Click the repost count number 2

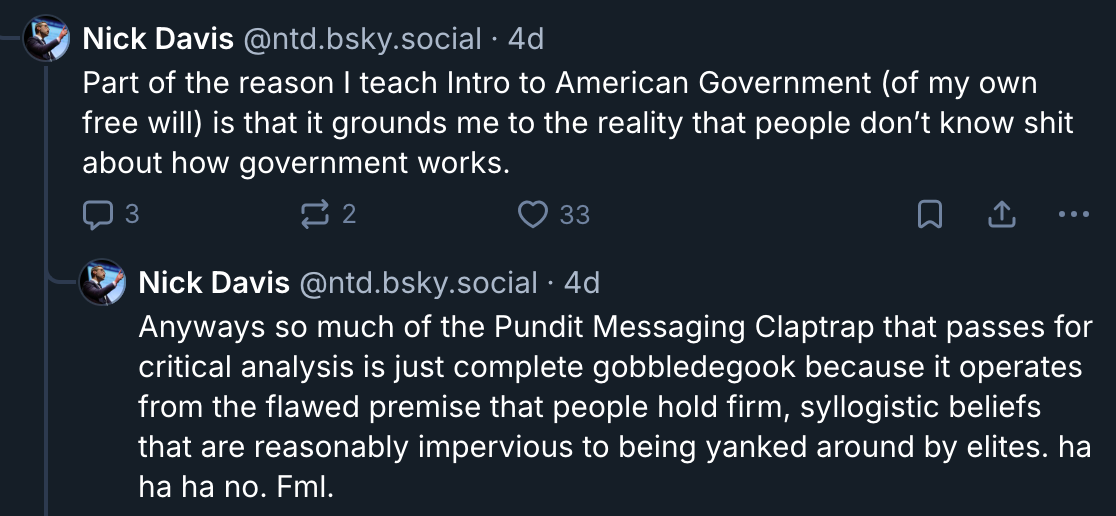click(347, 214)
